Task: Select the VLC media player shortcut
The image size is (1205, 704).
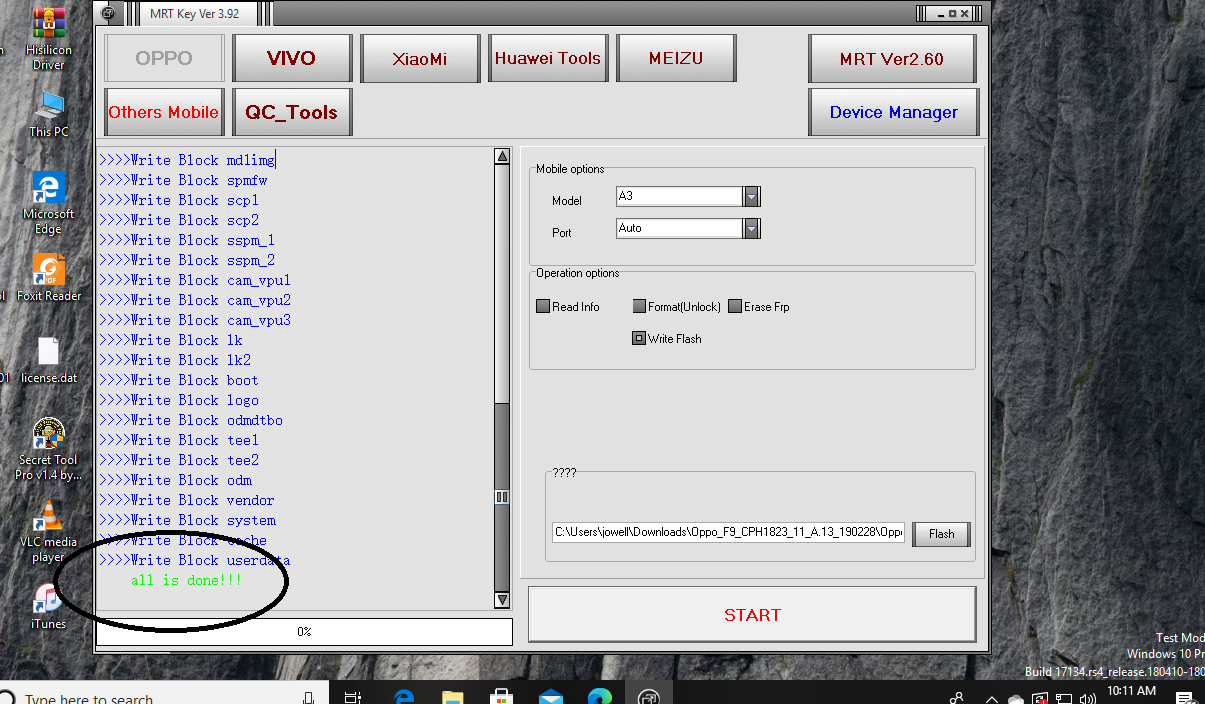Action: tap(48, 532)
